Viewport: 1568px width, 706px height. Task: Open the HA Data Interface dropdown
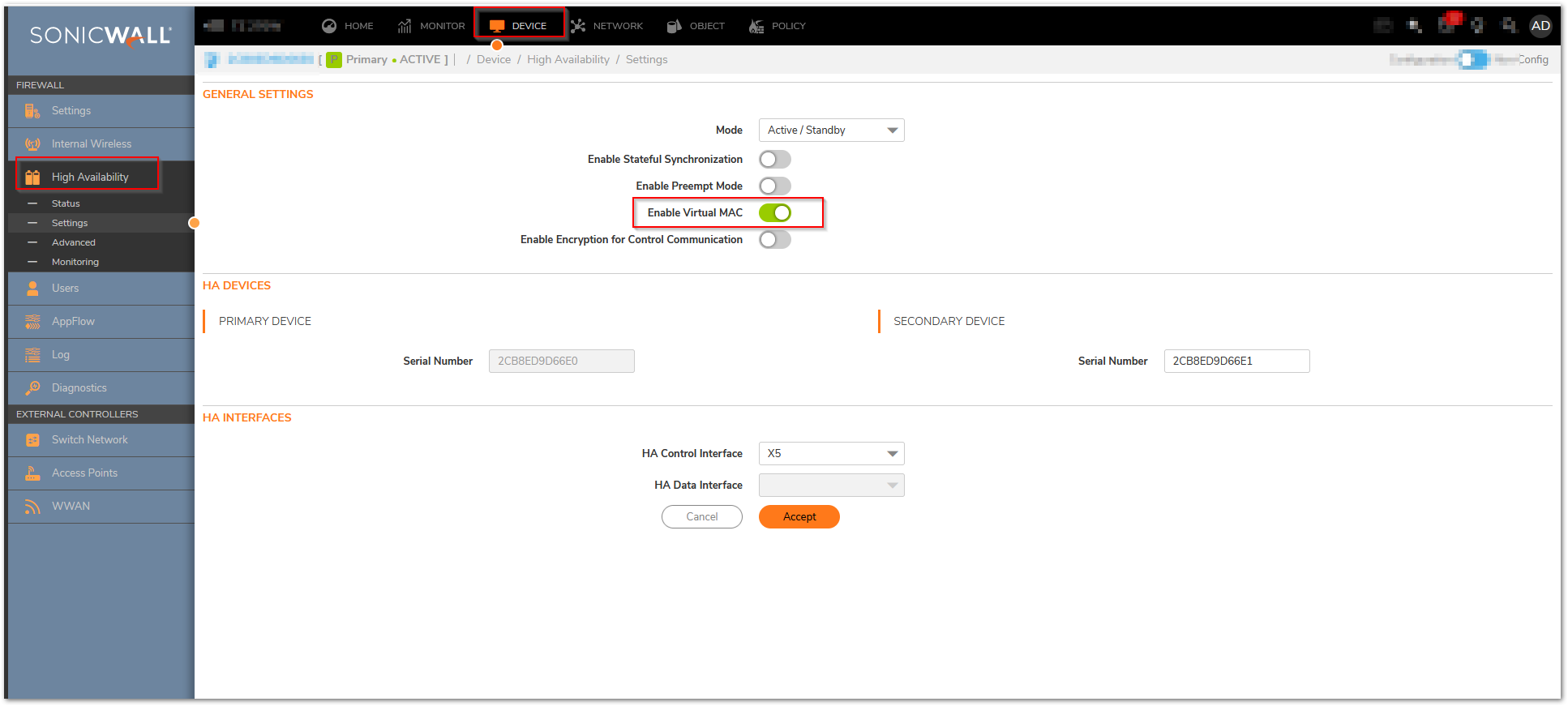pos(832,486)
